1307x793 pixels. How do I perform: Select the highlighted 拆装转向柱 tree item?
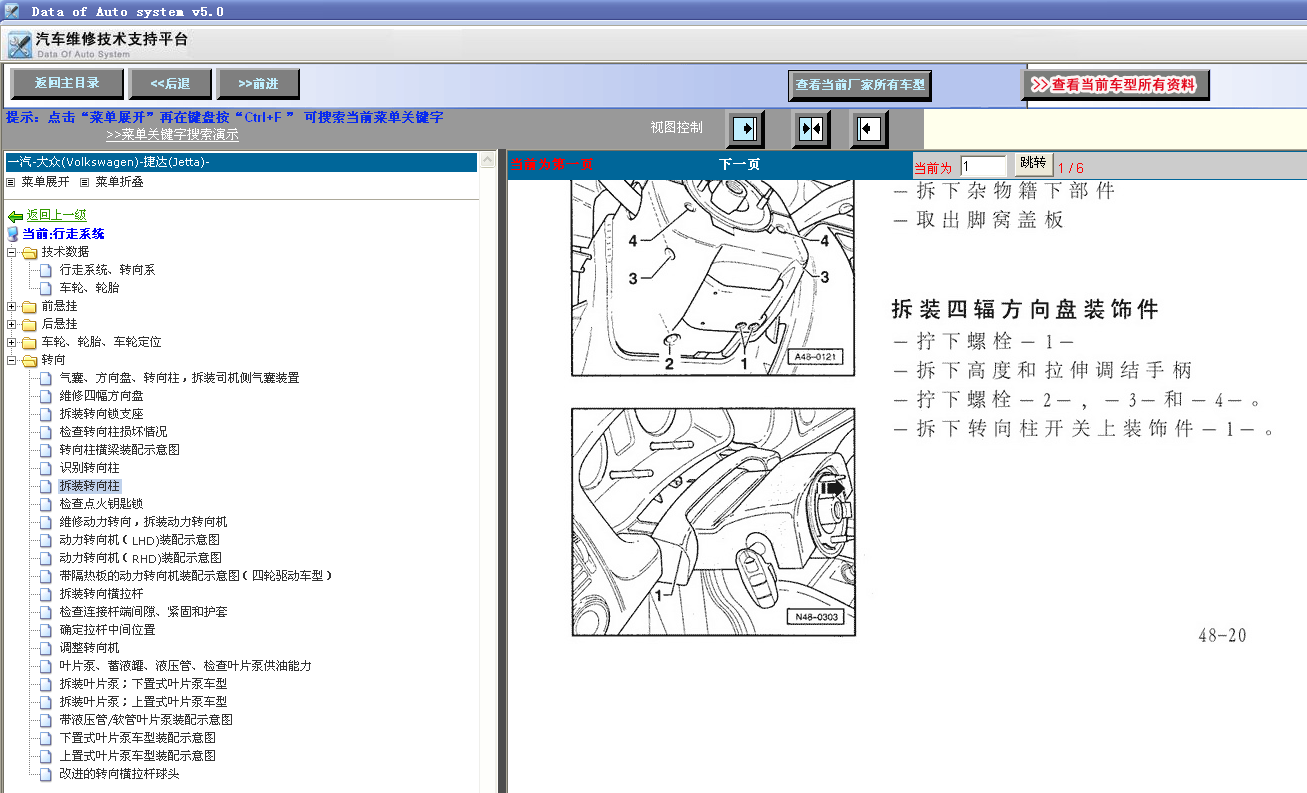[89, 486]
